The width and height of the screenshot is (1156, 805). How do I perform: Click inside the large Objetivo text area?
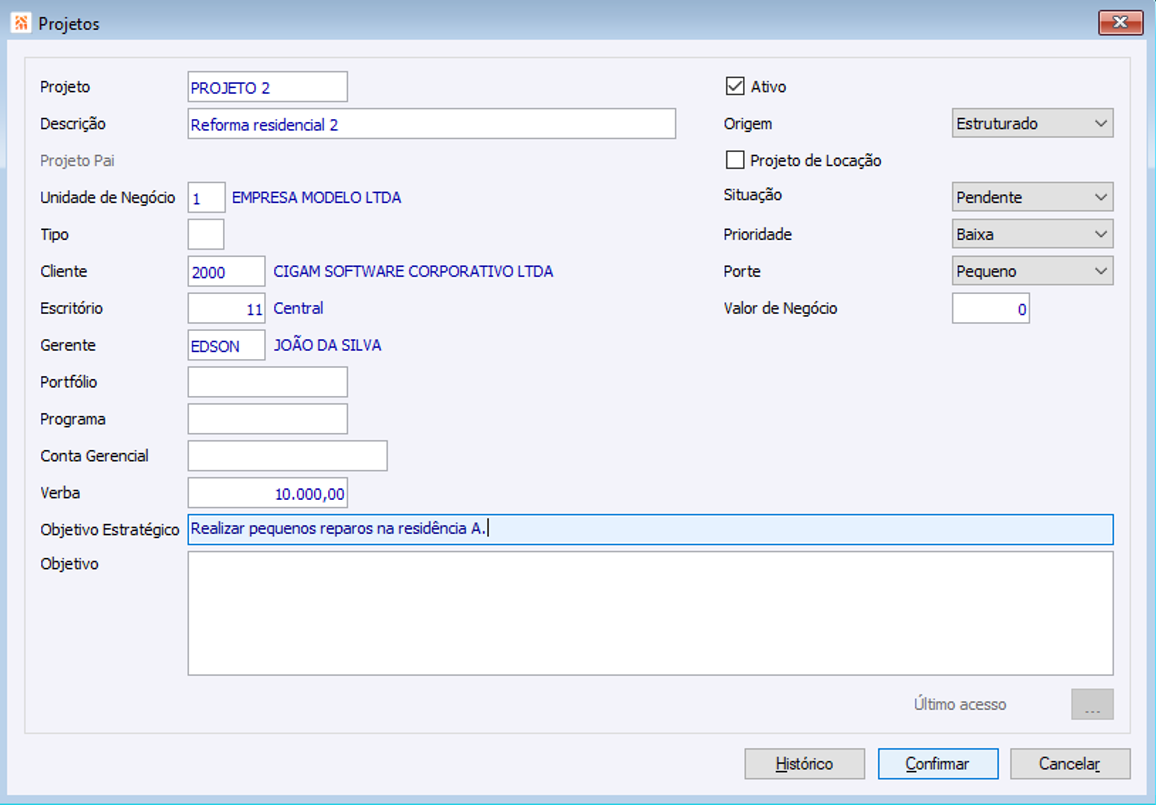(650, 613)
